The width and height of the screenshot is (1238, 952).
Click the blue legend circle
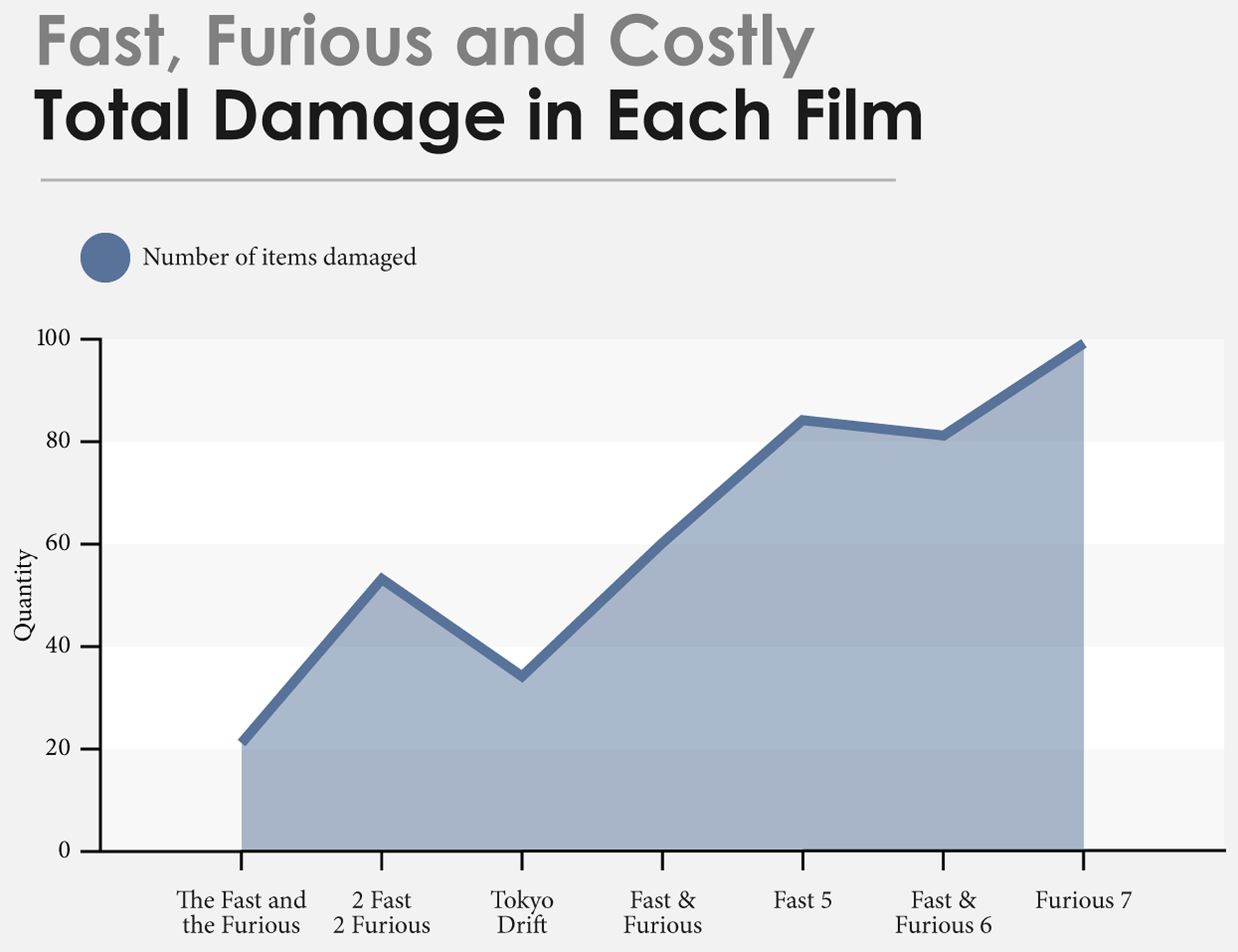(105, 257)
